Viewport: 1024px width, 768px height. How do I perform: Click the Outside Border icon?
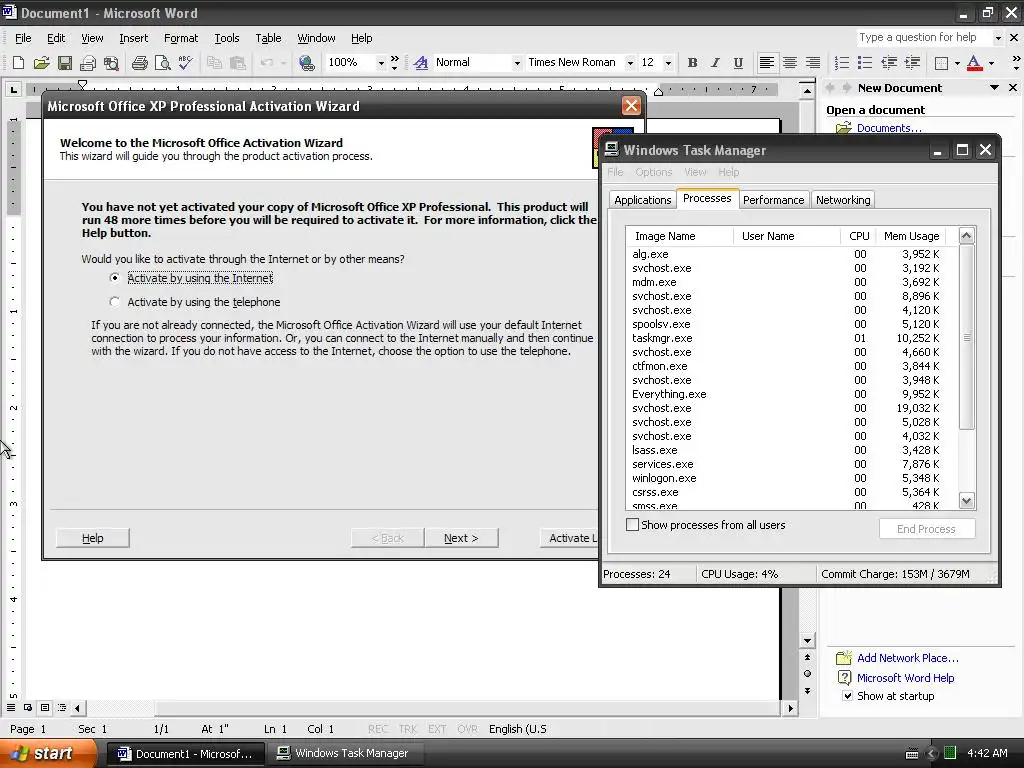(941, 63)
